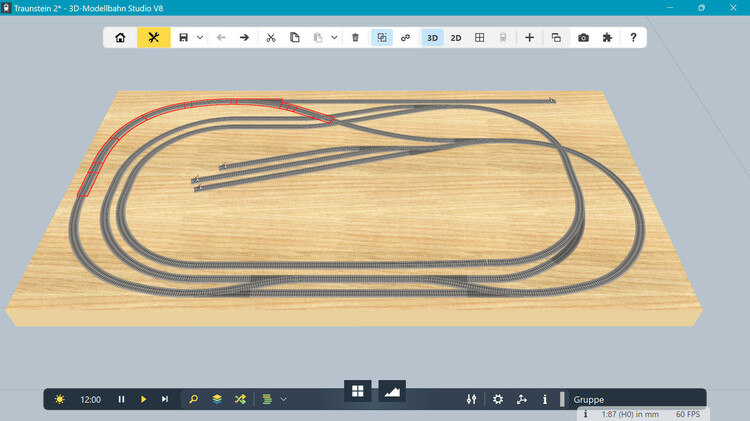Screen dimensions: 750x421
Task: Open the sliders adjustment icon
Action: (x=472, y=399)
